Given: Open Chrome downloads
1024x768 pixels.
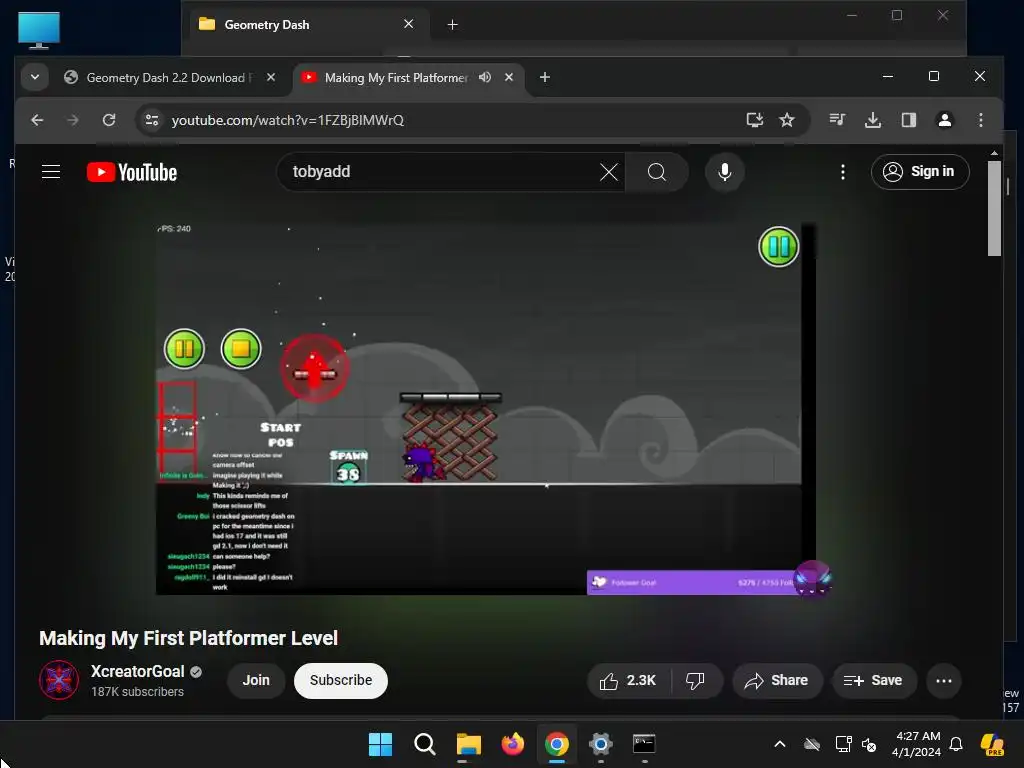Looking at the screenshot, I should (872, 120).
